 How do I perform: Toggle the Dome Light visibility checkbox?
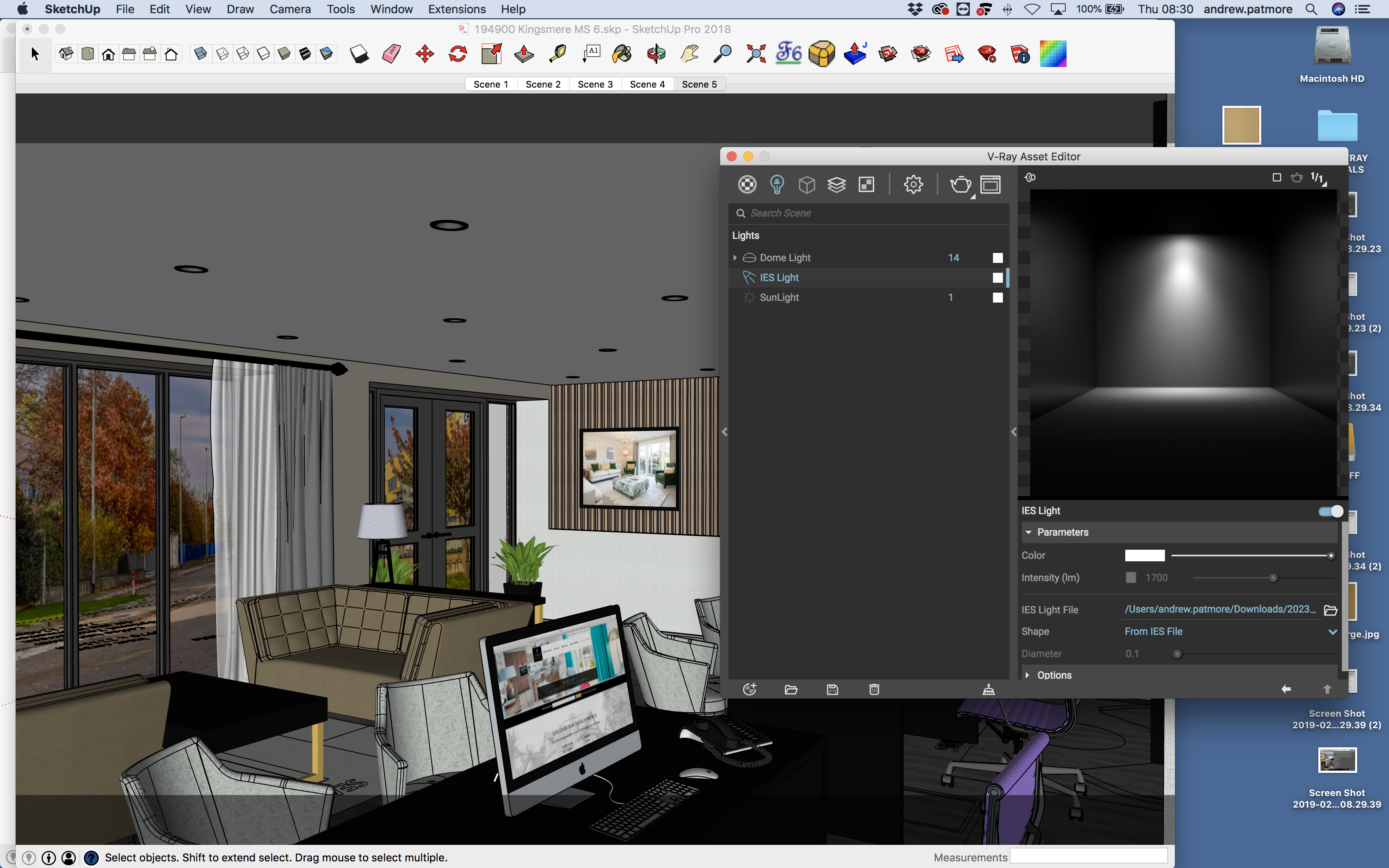998,257
